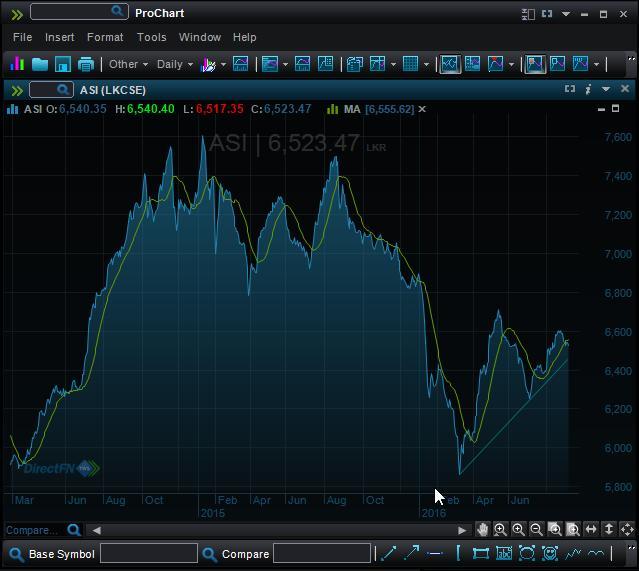The height and width of the screenshot is (571, 639).
Task: Click the plain zoom in magnifier
Action: coord(518,529)
